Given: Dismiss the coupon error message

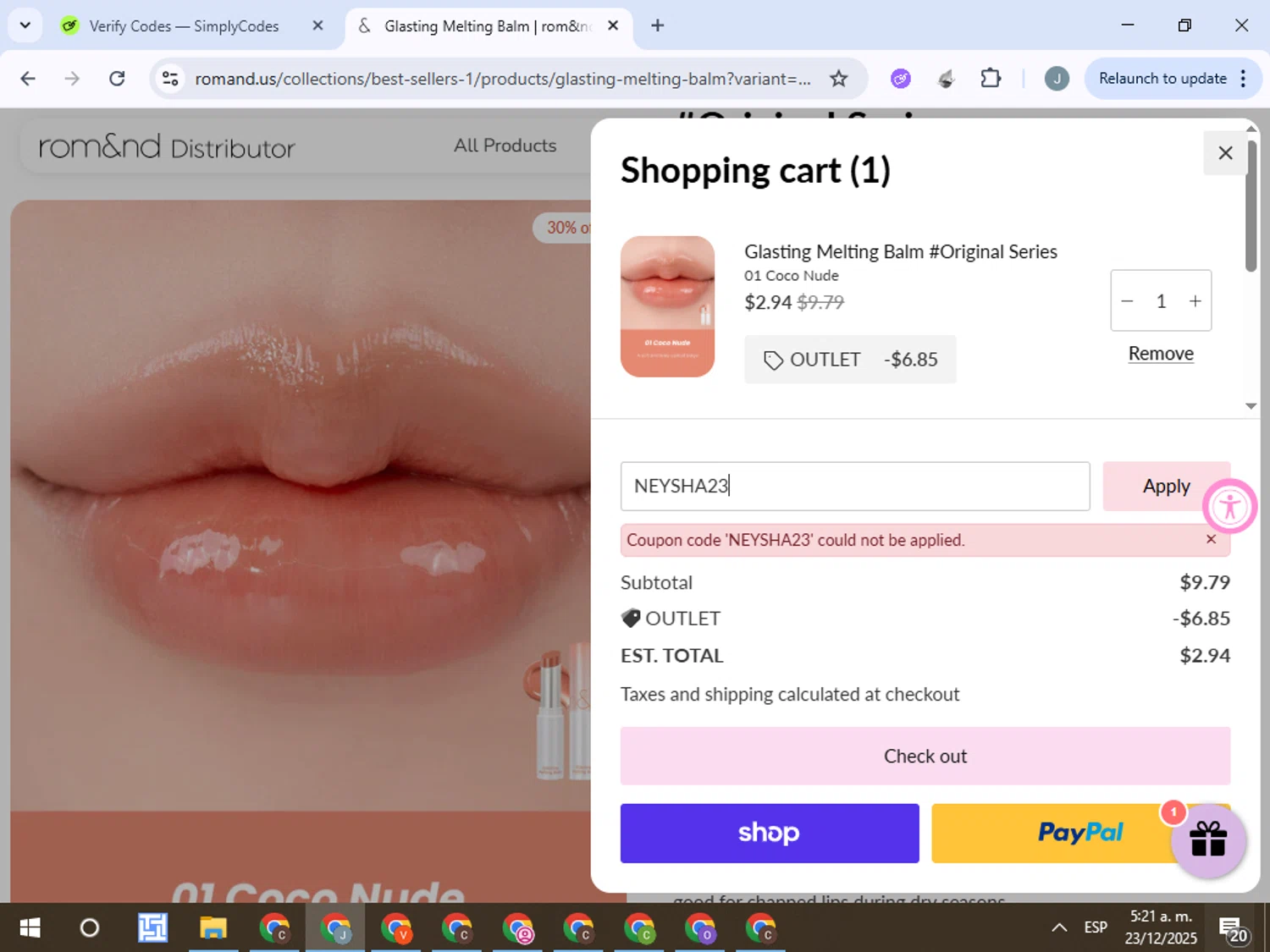Looking at the screenshot, I should (1211, 540).
